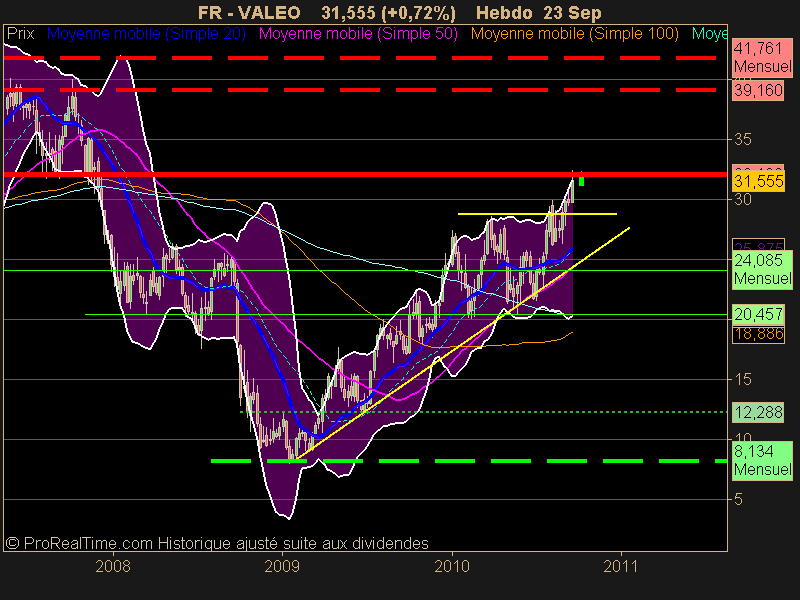Click the 39,160 price level label
This screenshot has height=600, width=800.
point(758,90)
